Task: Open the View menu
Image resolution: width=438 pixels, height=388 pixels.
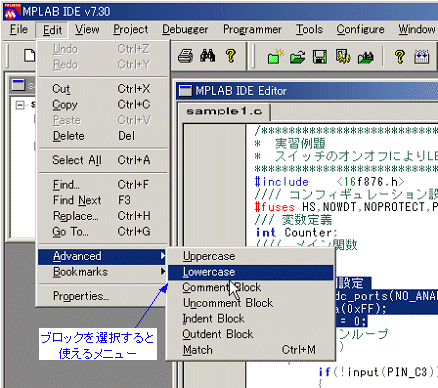Action: coord(87,29)
